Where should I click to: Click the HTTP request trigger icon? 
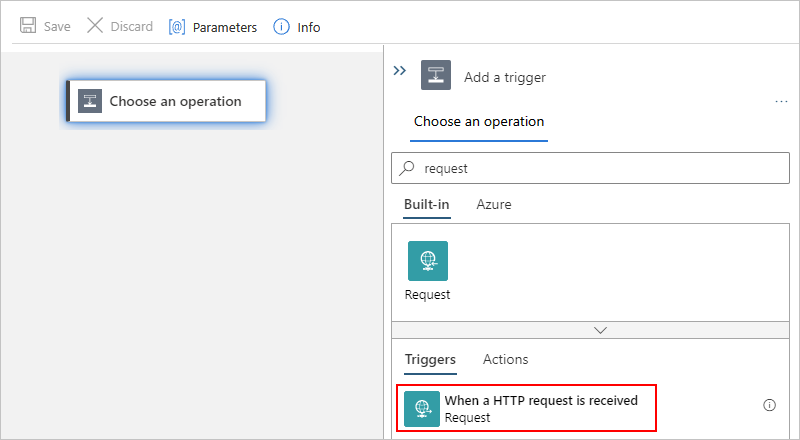pos(422,408)
